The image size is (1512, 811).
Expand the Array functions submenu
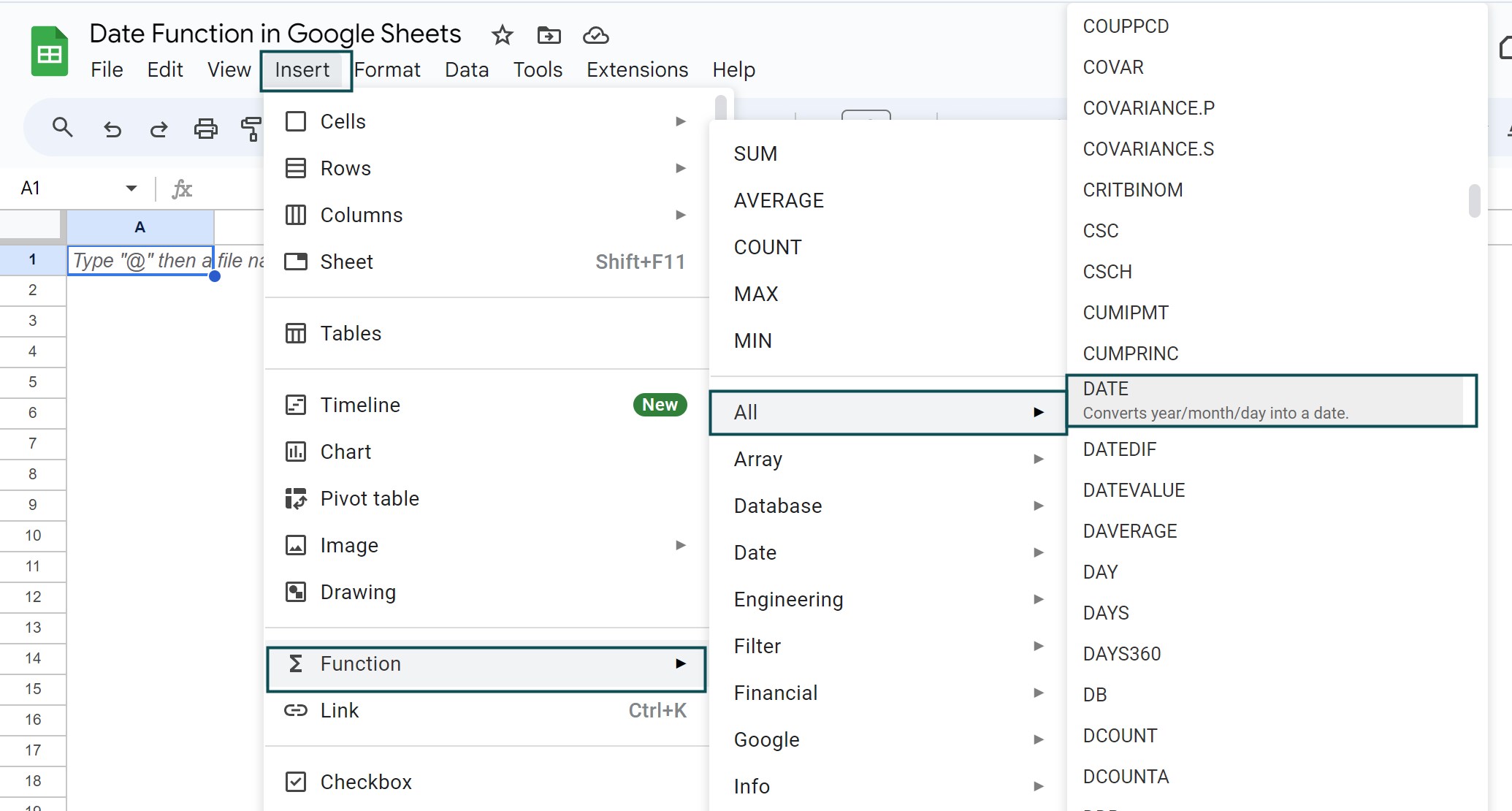tap(888, 459)
